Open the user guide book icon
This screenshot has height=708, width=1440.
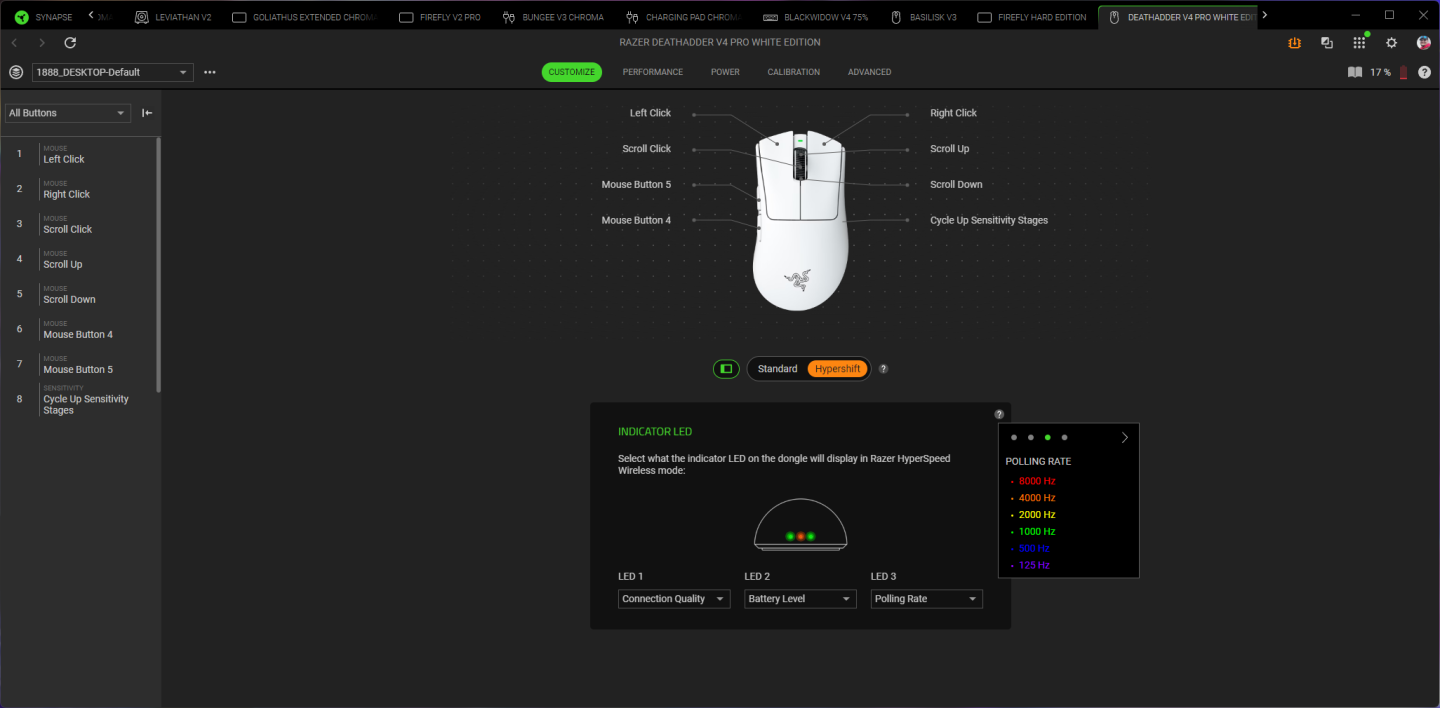(x=1355, y=72)
